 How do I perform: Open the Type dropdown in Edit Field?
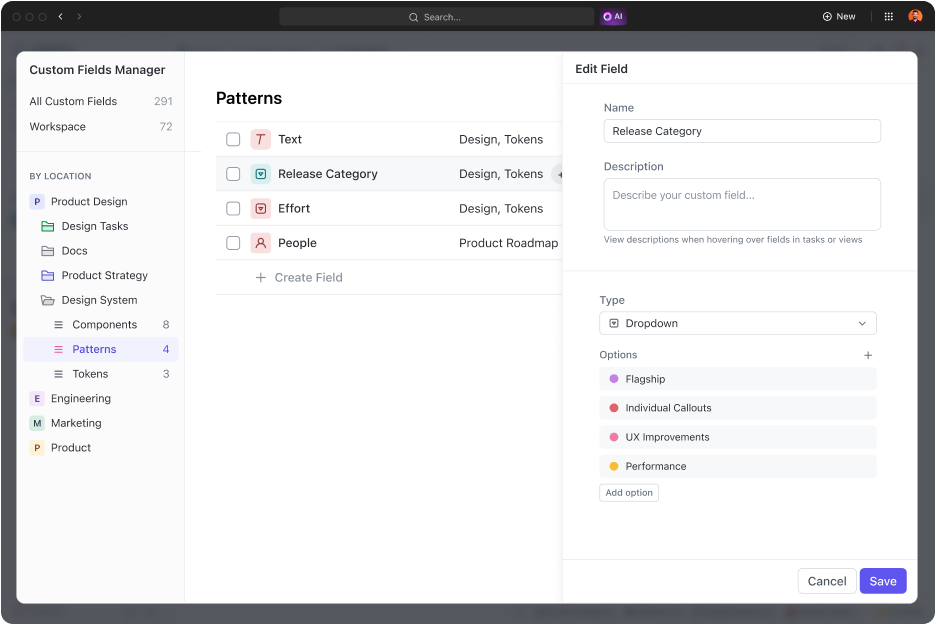tap(737, 323)
